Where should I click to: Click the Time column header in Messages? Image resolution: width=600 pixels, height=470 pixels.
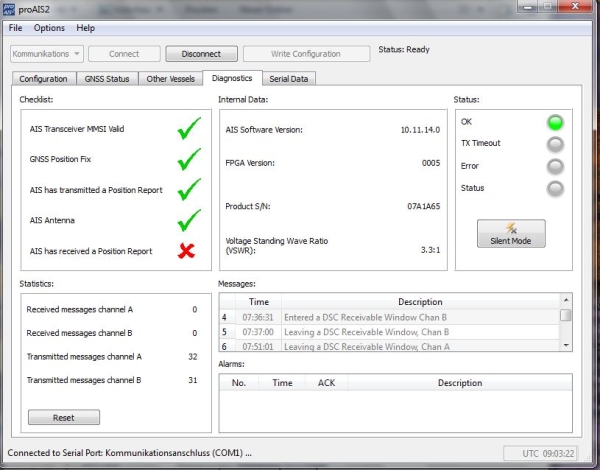(x=259, y=302)
